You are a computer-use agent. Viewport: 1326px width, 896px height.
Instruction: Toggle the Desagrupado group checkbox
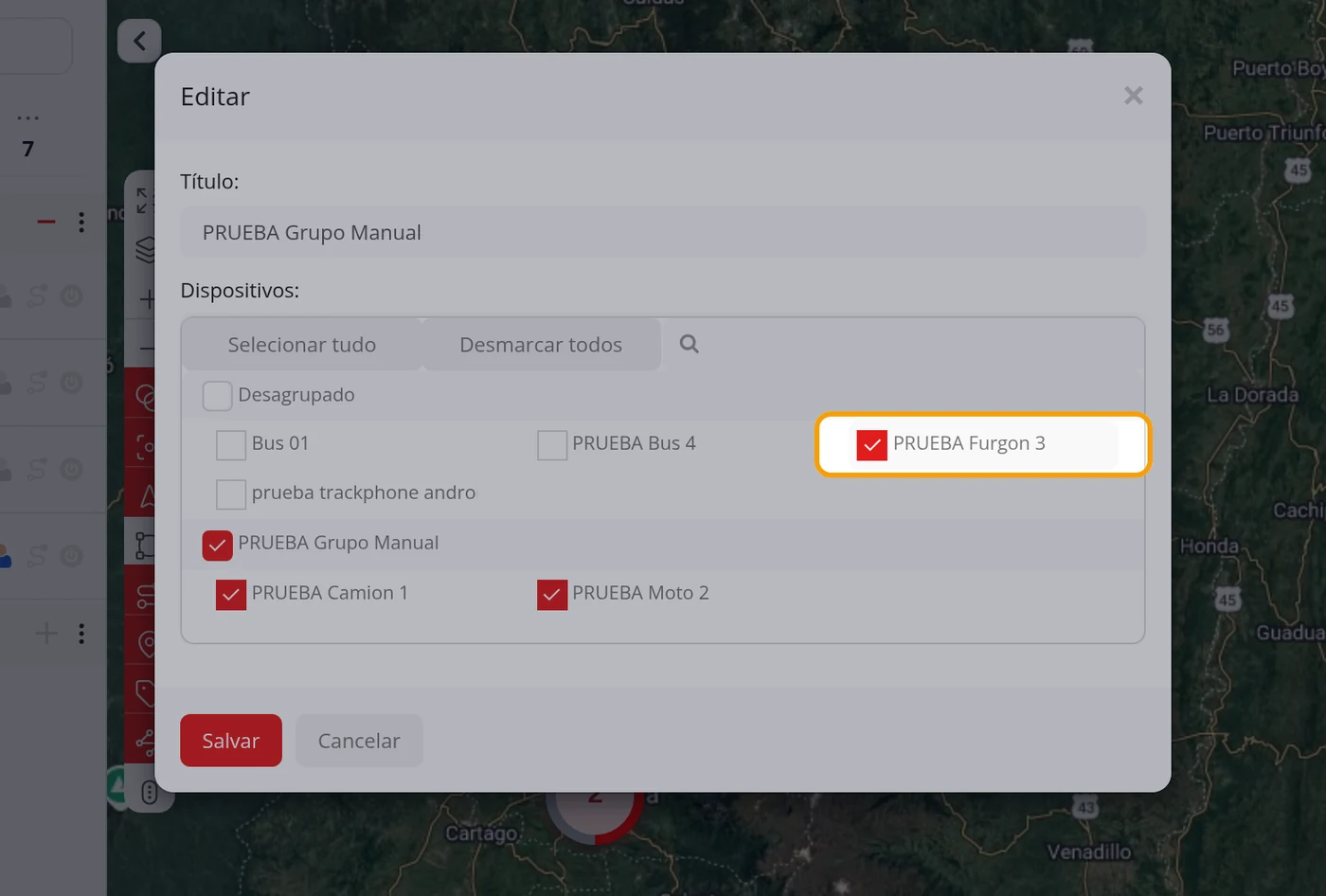tap(217, 395)
